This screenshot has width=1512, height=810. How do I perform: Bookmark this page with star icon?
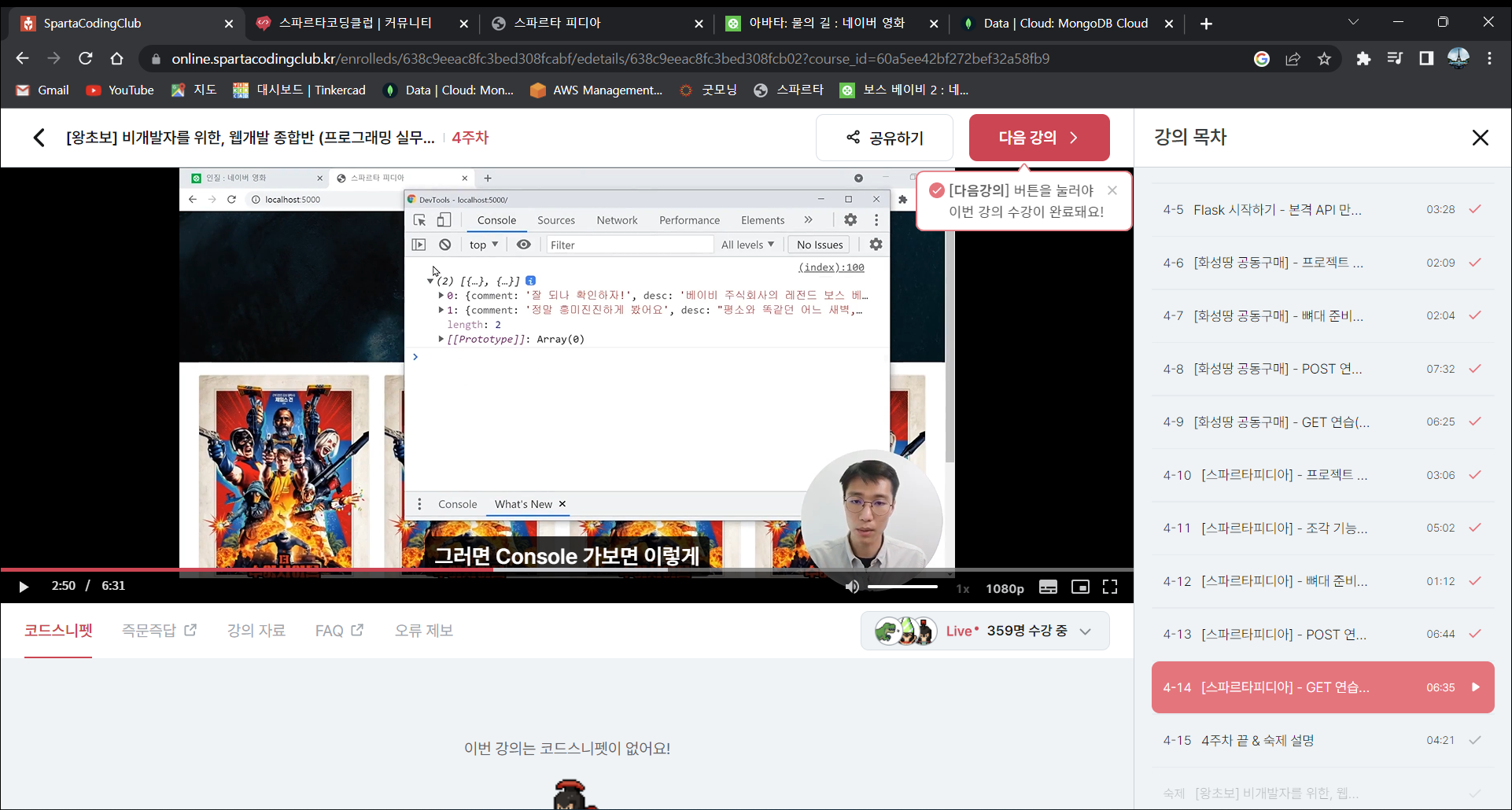tap(1325, 59)
